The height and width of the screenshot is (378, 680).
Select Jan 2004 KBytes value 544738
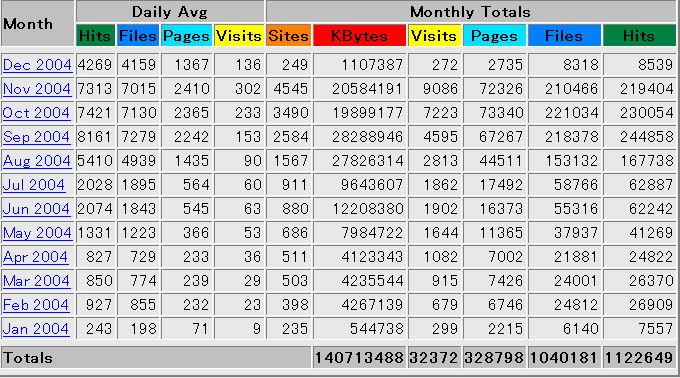coord(377,329)
